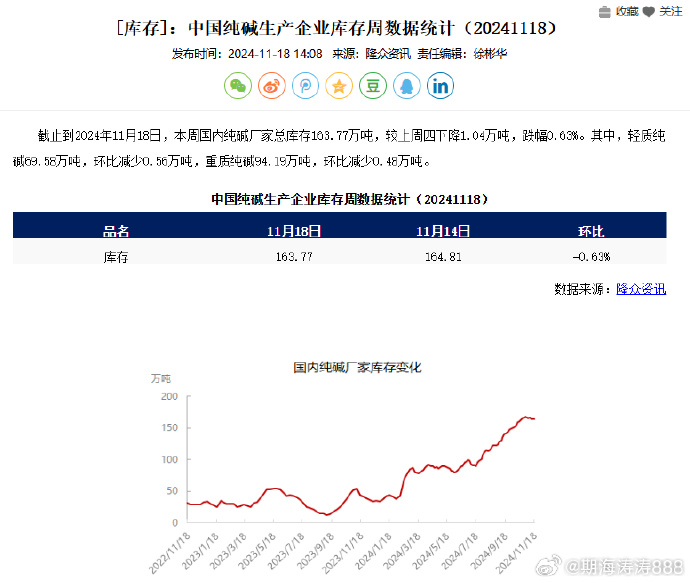Click the 50 y-axis label
The width and height of the screenshot is (690, 583).
(x=172, y=491)
